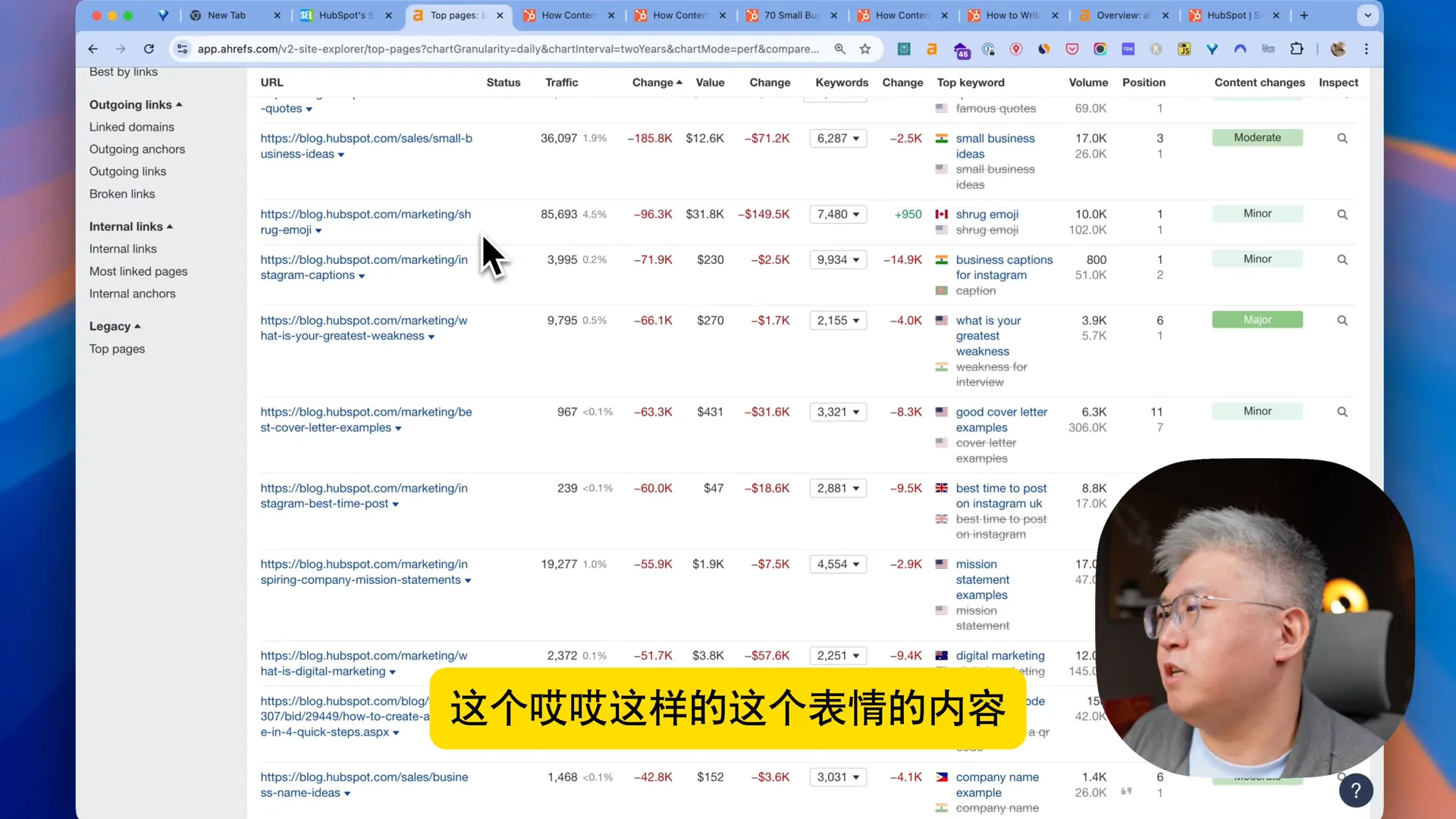Click the 'small business ideas' top keyword
This screenshot has width=1456, height=819.
[x=995, y=146]
